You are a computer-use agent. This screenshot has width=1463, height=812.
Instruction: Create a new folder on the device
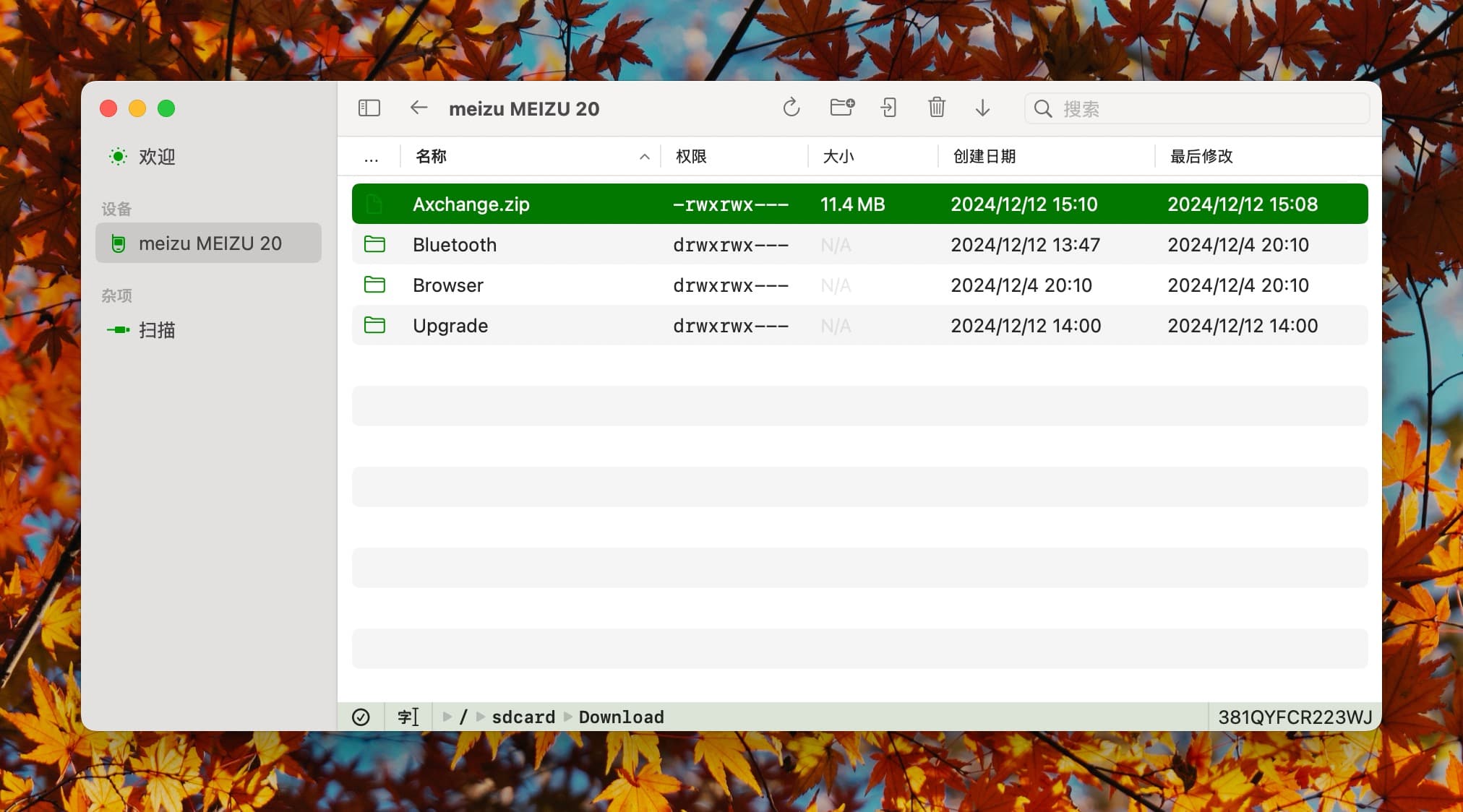(x=841, y=108)
